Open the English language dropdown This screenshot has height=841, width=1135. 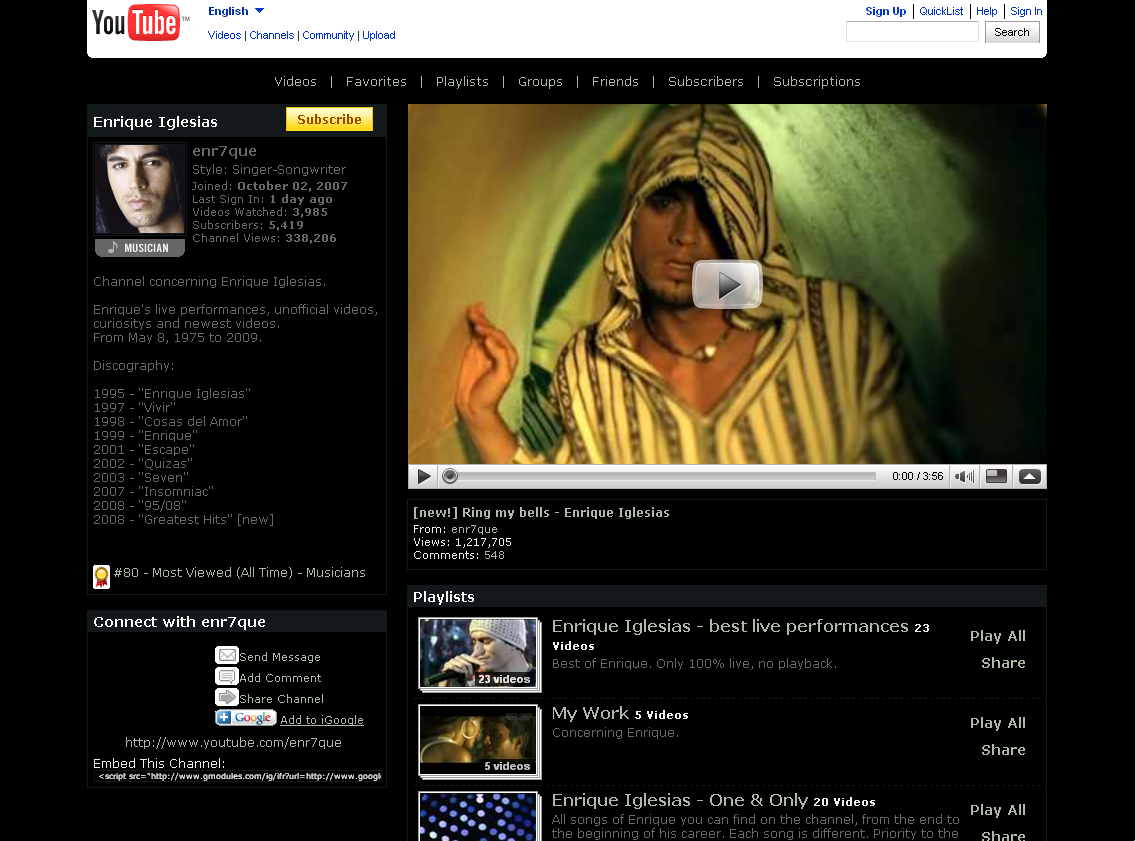tap(236, 11)
